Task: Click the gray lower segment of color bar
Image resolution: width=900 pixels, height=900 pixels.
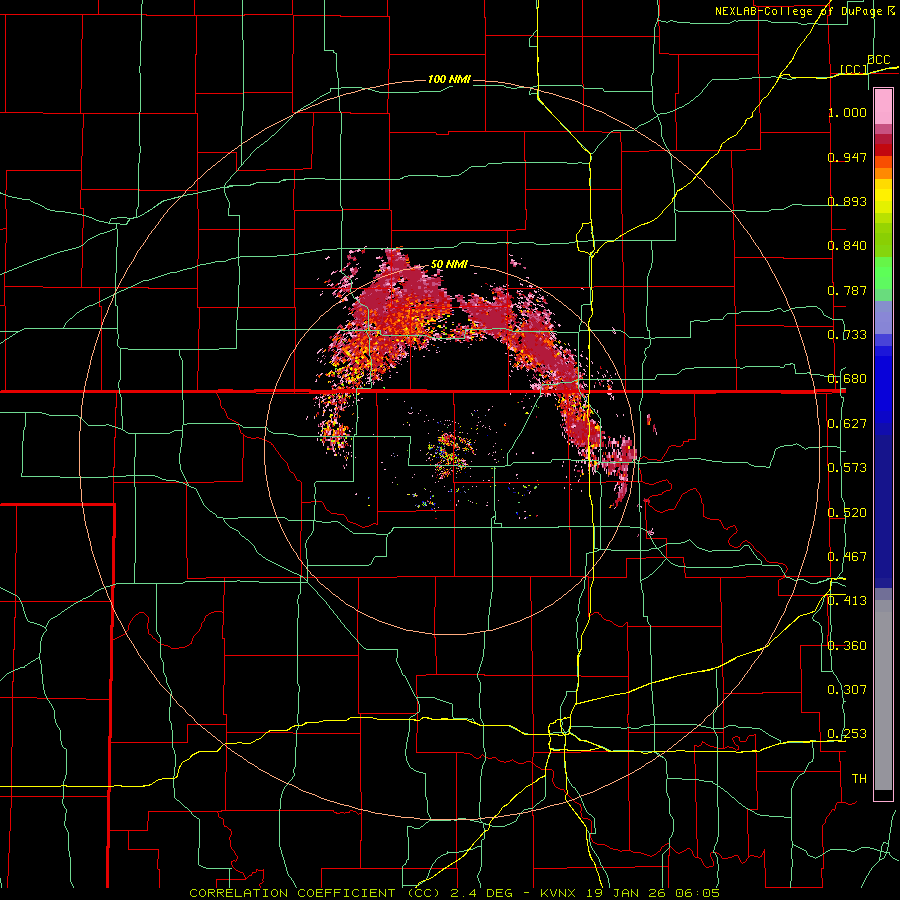Action: 883,695
